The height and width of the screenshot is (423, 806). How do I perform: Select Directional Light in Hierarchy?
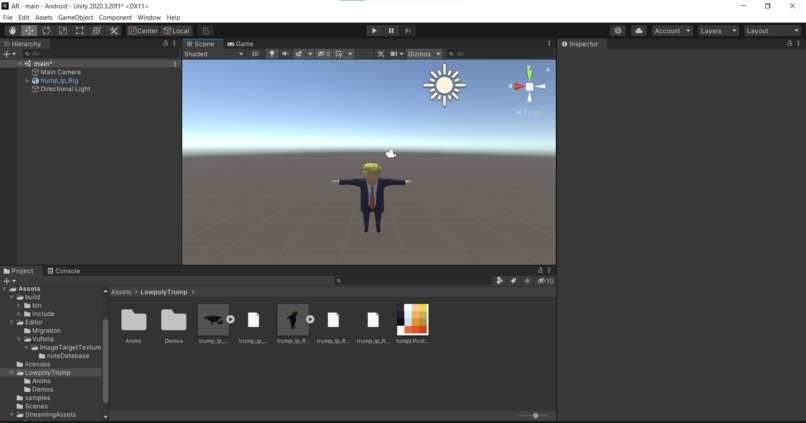click(x=61, y=89)
